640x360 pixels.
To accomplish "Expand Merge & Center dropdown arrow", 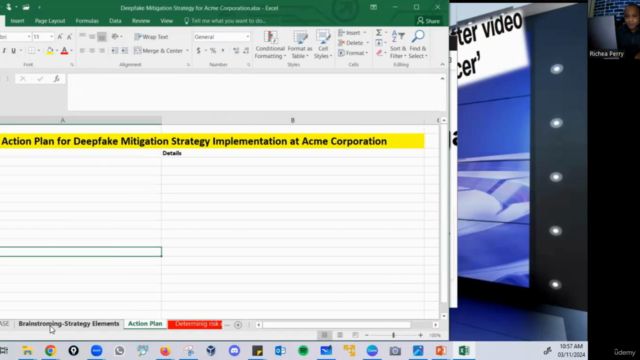I will pos(187,51).
